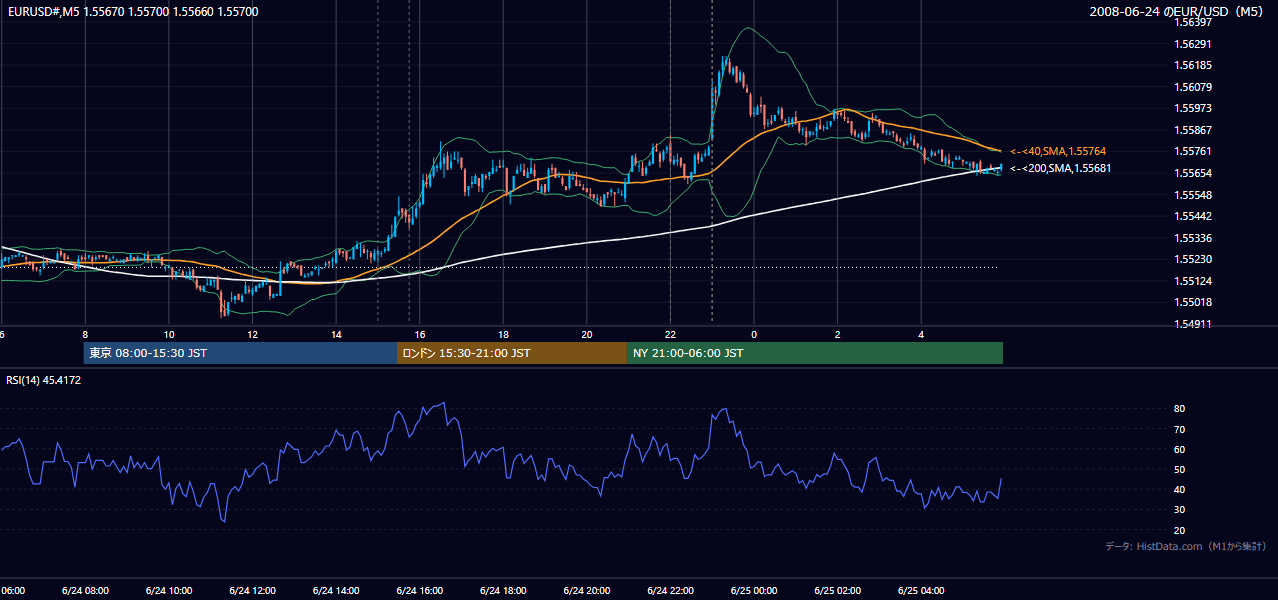1278x600 pixels.
Task: Click price axis value 1.56079
Action: pyautogui.click(x=1194, y=87)
